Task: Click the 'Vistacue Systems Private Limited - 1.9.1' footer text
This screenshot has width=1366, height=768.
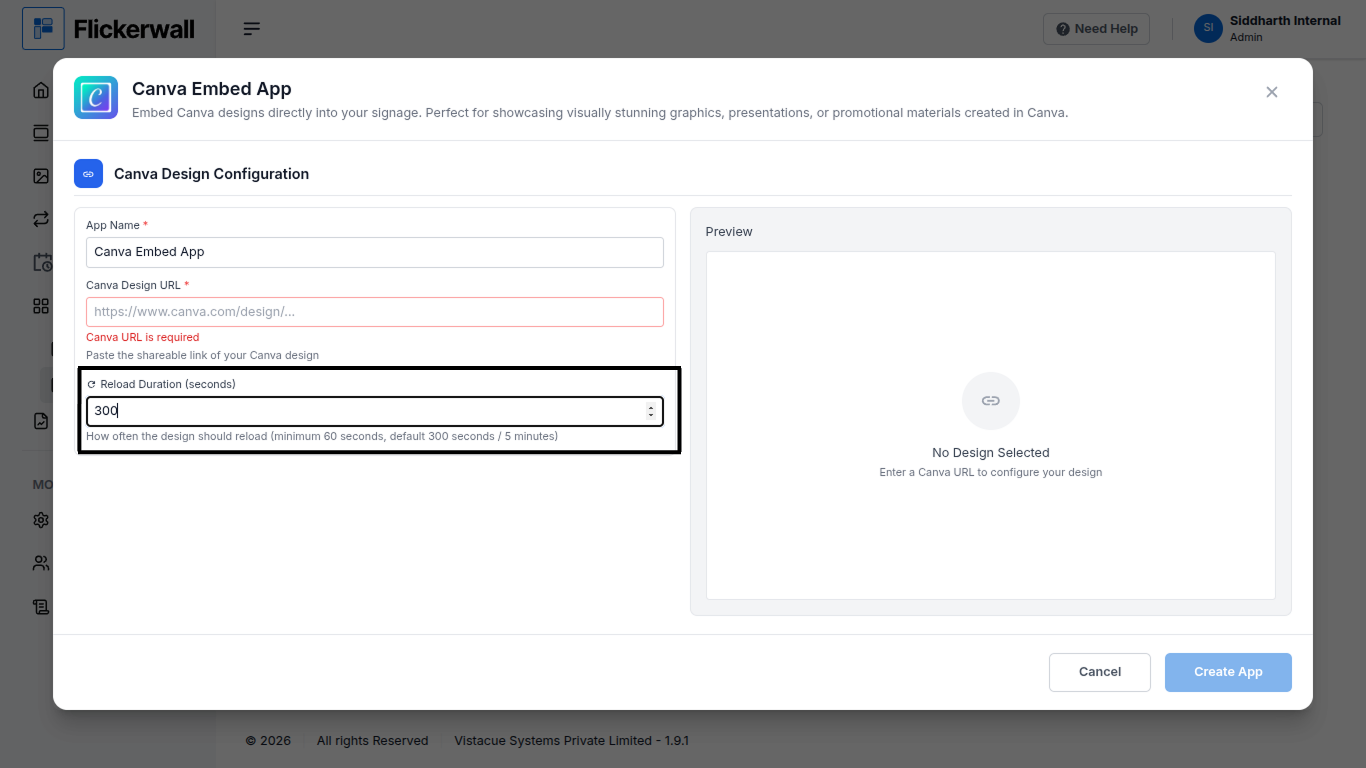Action: pos(572,741)
